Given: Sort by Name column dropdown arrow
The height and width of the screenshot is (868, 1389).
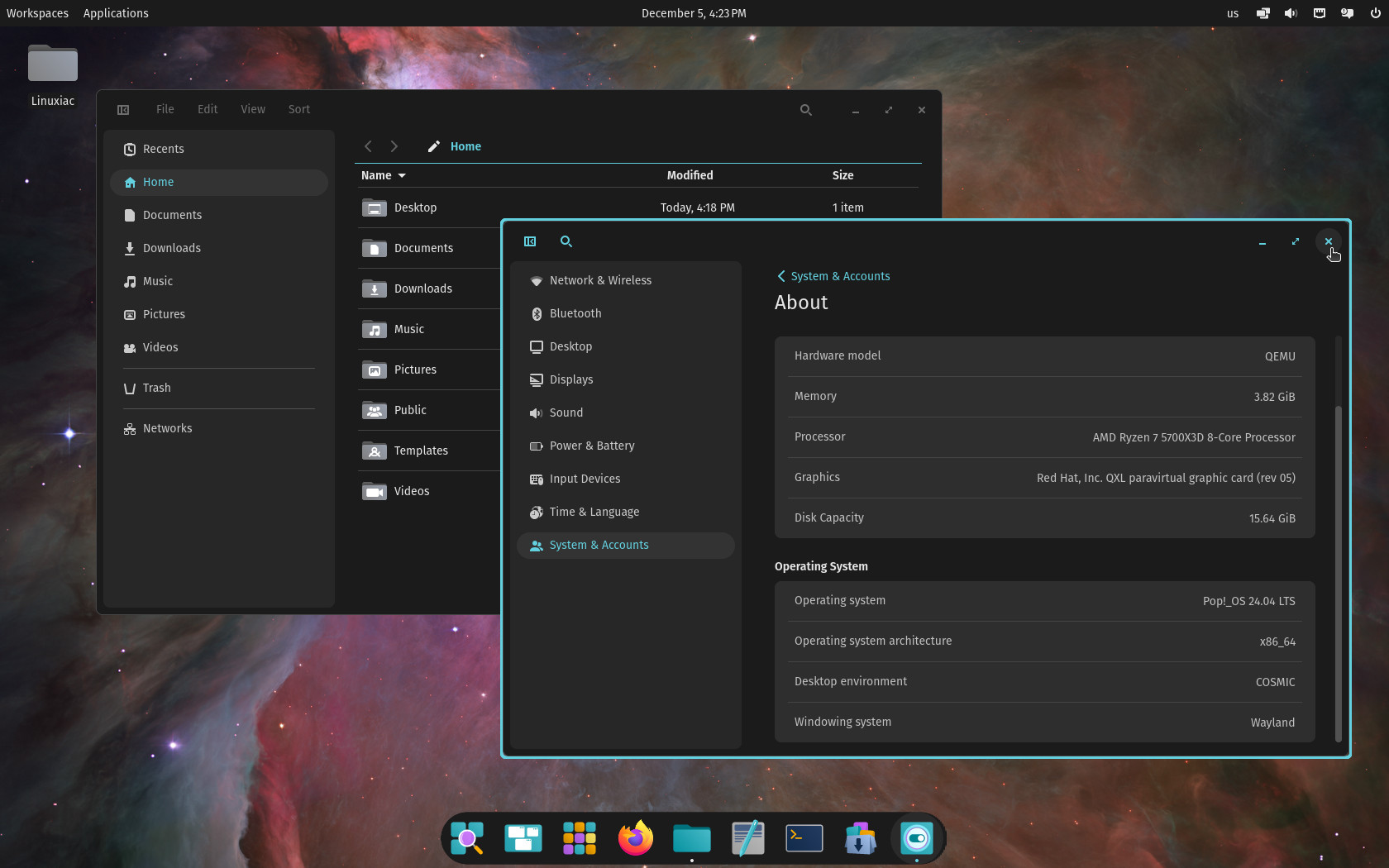Looking at the screenshot, I should coord(402,175).
